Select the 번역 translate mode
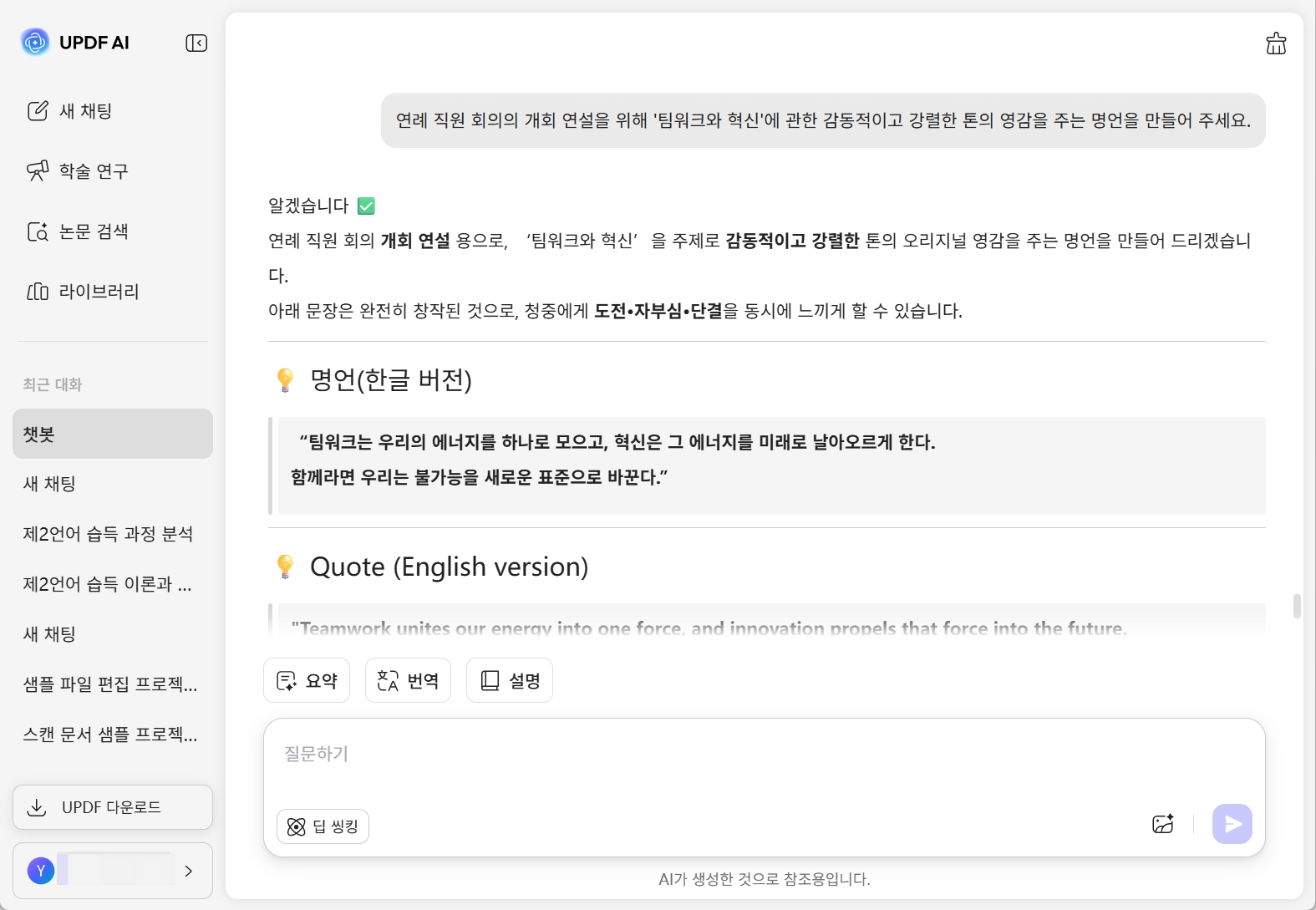The height and width of the screenshot is (910, 1316). [x=408, y=680]
